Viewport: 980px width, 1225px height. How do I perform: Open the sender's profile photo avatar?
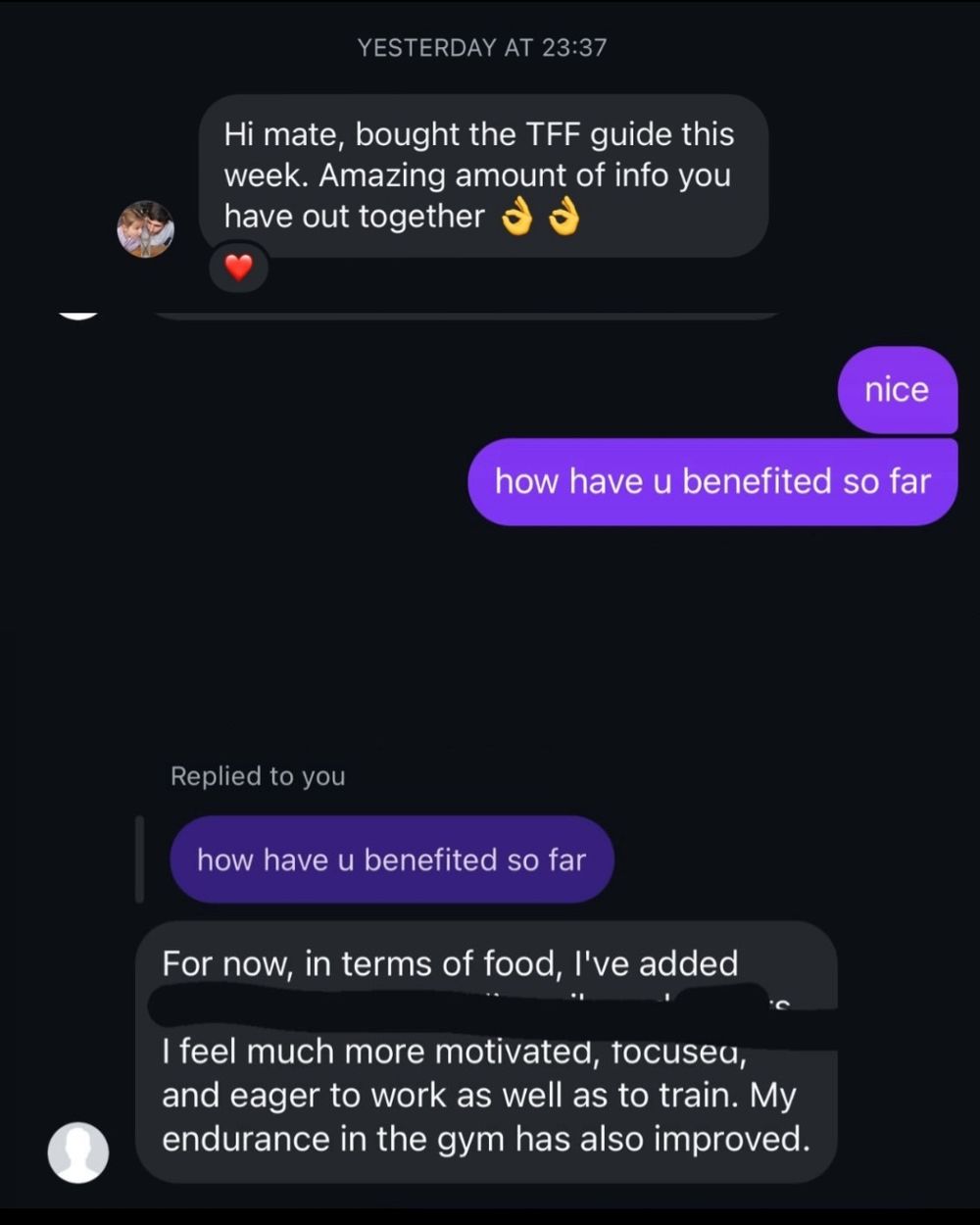coord(146,229)
